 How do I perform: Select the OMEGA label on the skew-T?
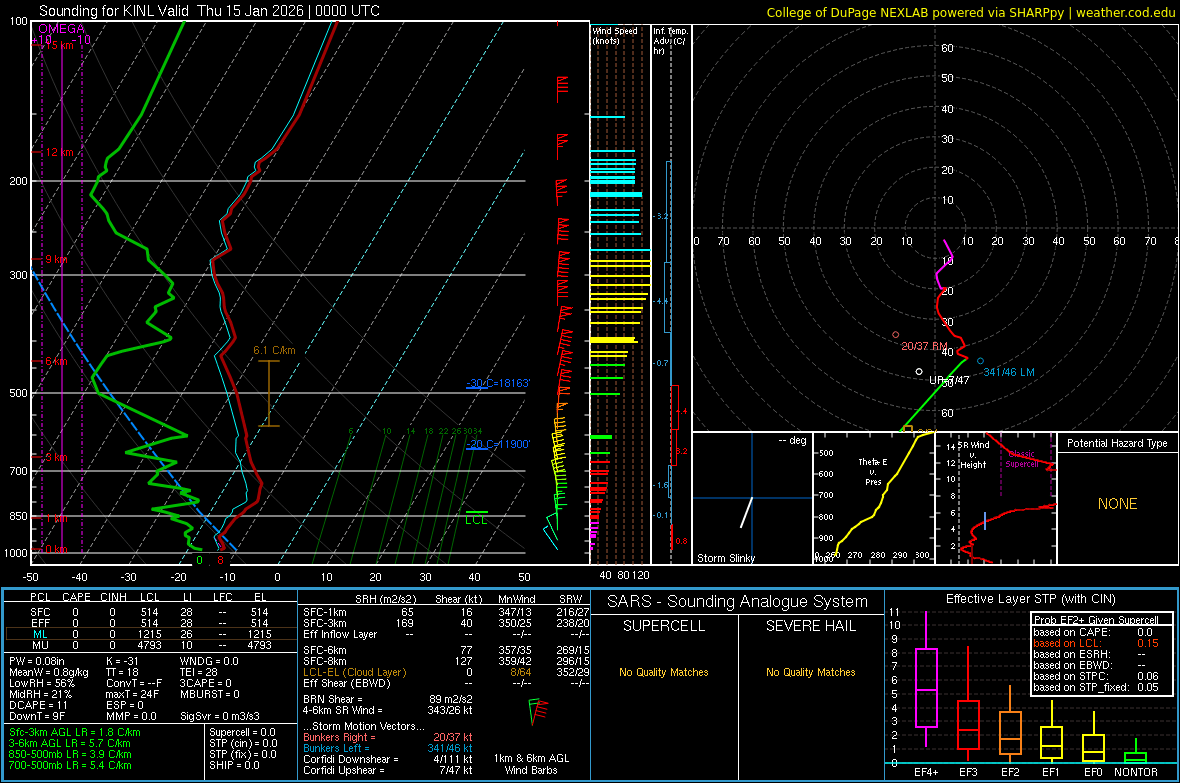(x=61, y=29)
